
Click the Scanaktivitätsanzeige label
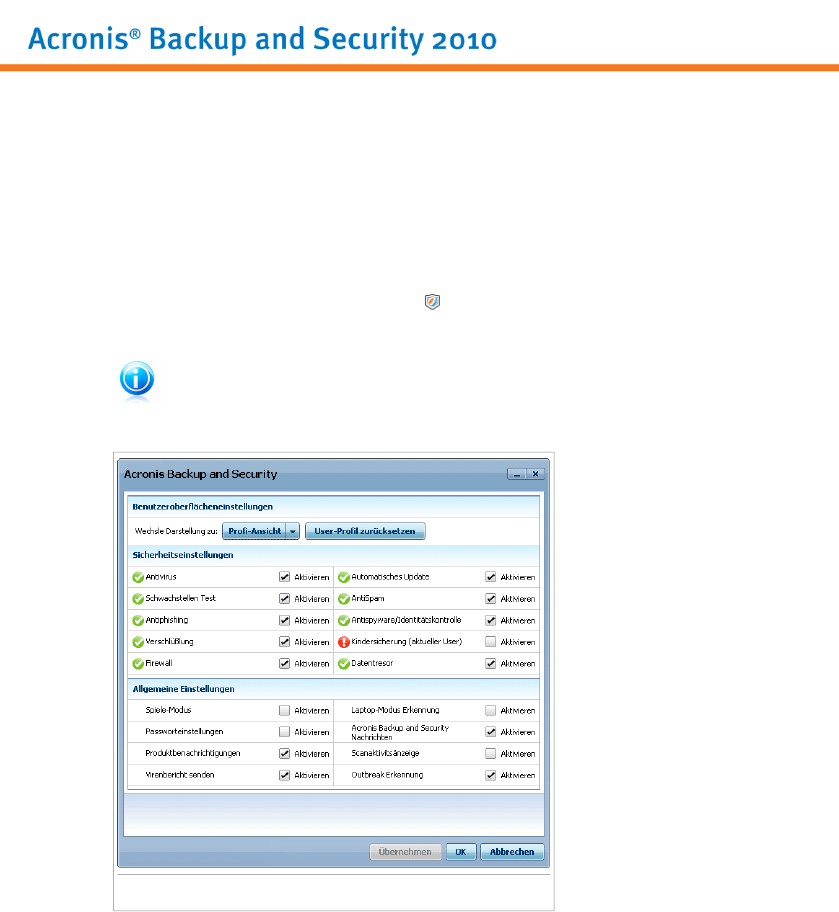click(x=385, y=753)
